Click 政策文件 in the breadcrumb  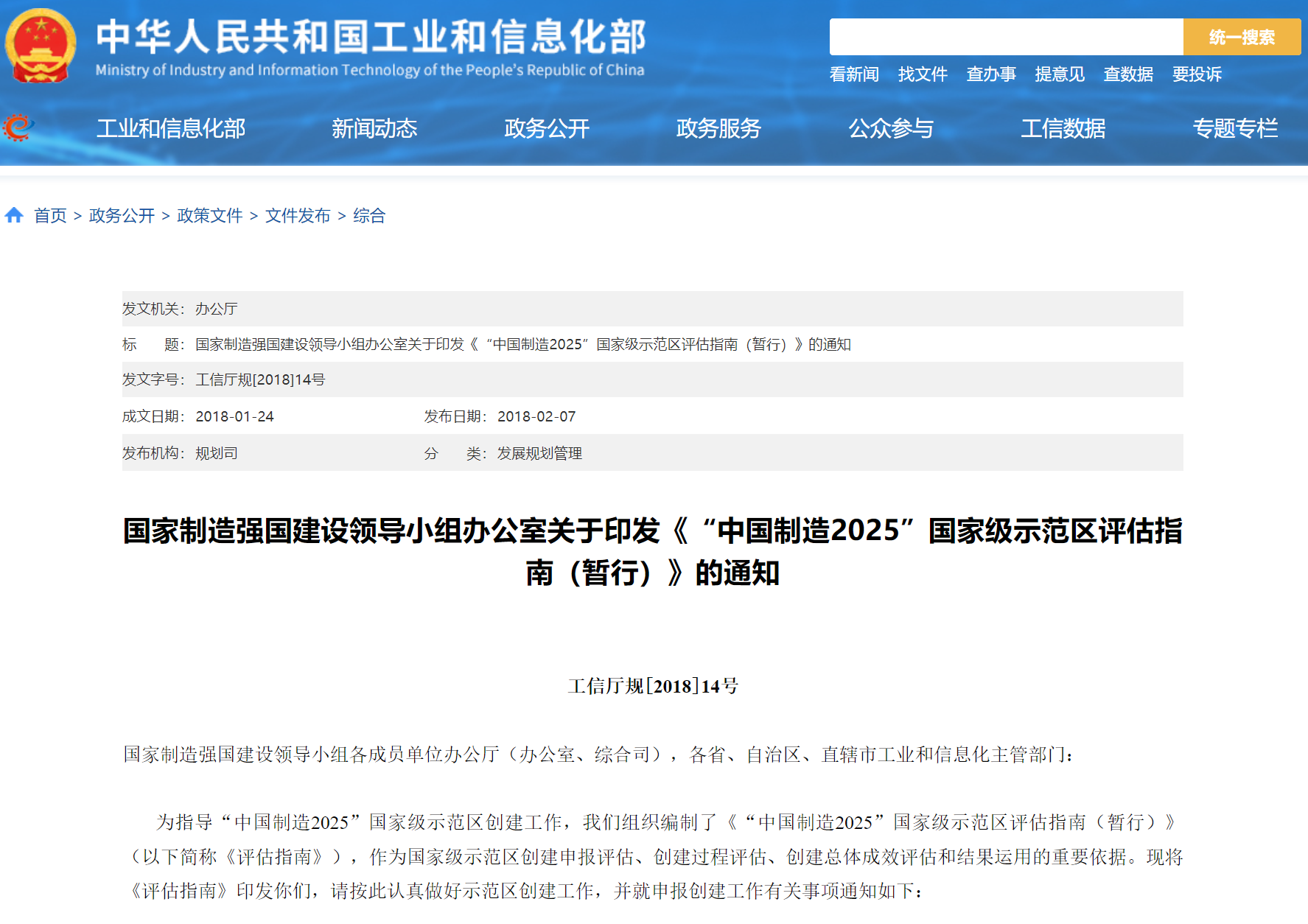210,216
